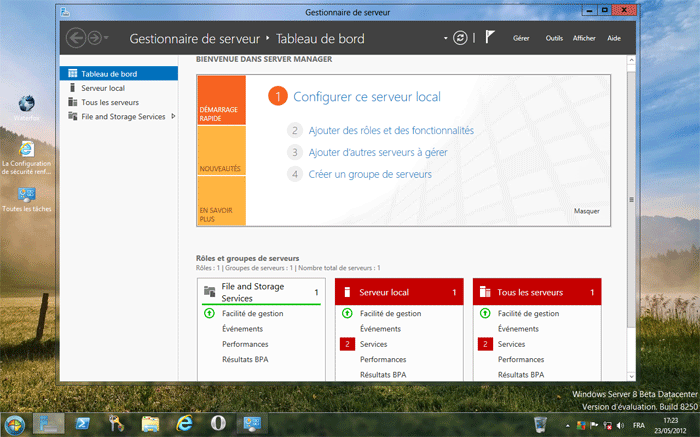Open Performances in Serveur local tile
The height and width of the screenshot is (437, 700).
tap(383, 359)
